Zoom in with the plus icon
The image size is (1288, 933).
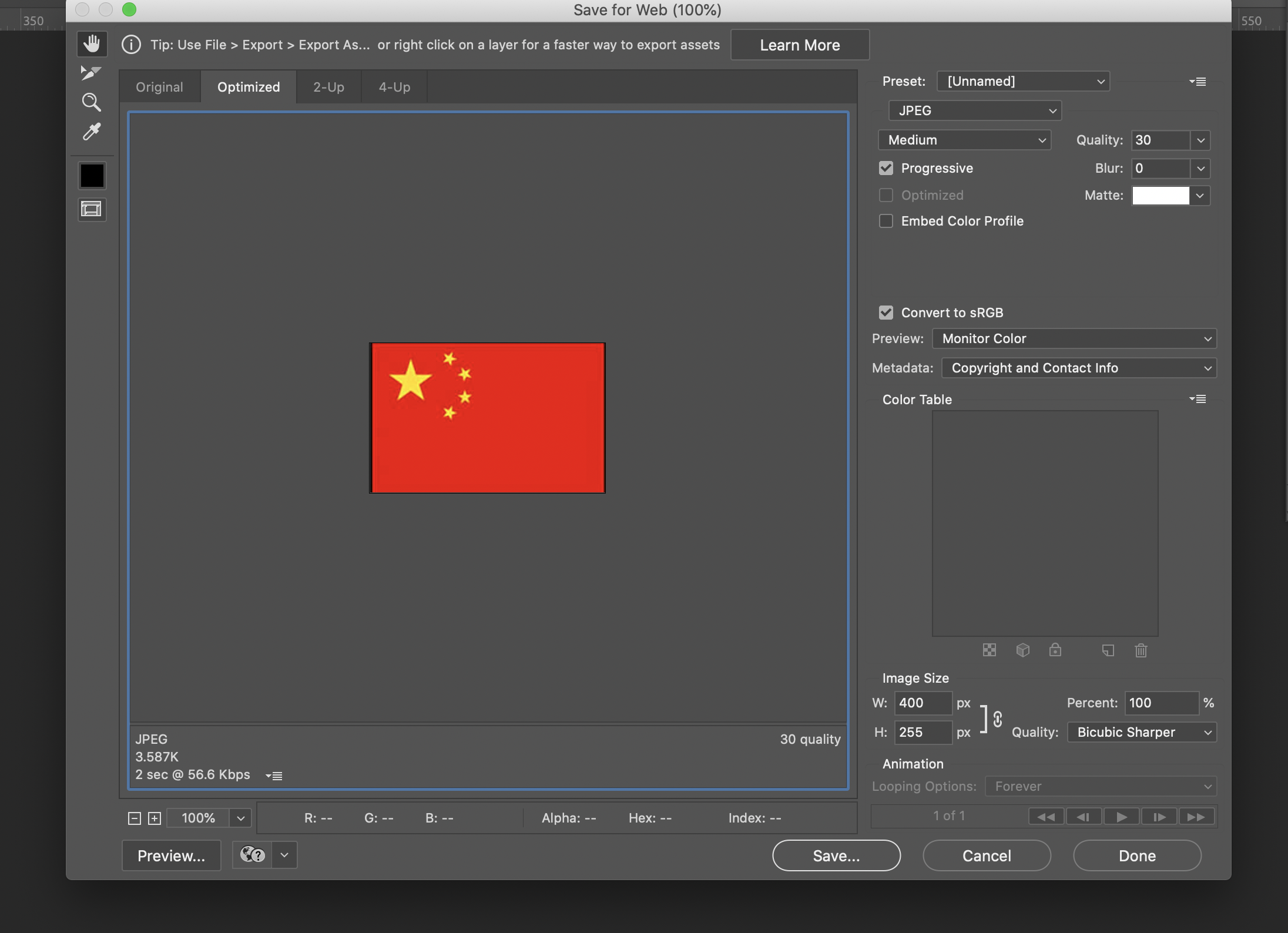[155, 818]
